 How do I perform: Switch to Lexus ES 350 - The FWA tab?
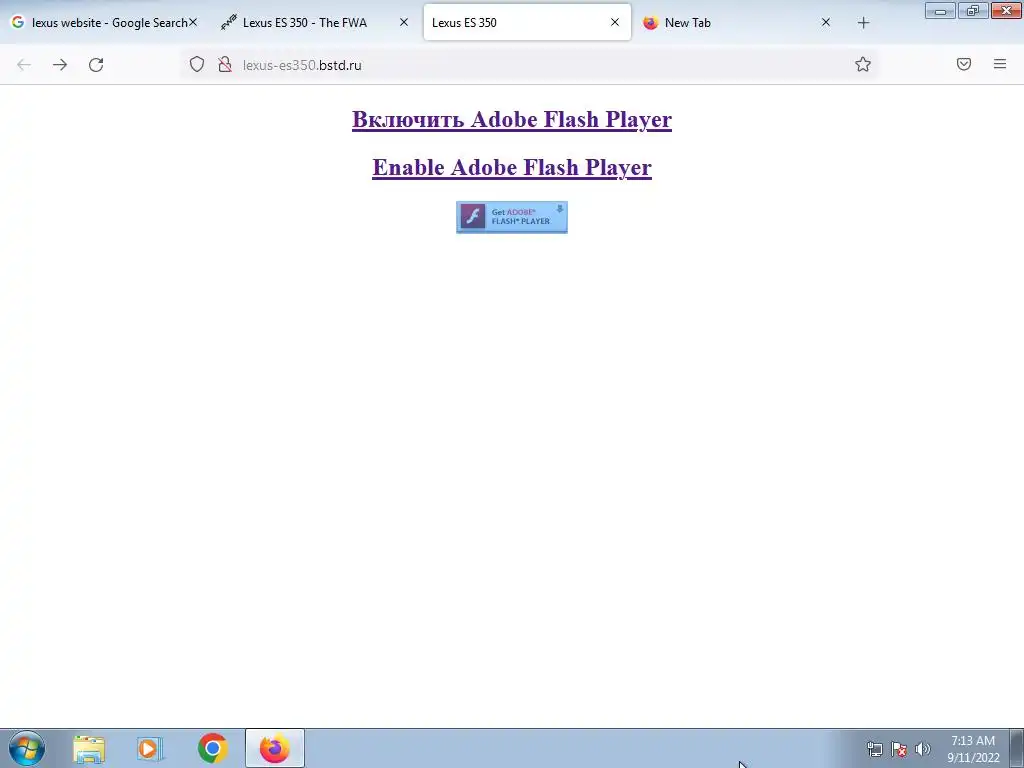click(315, 22)
